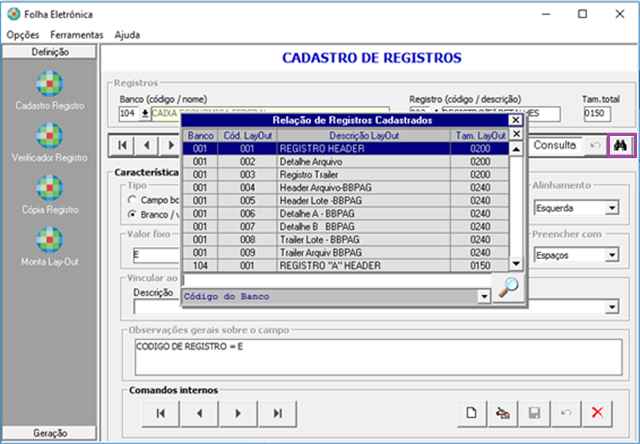The height and width of the screenshot is (444, 640).
Task: Click the Tam.total field 0150
Action: [x=597, y=113]
